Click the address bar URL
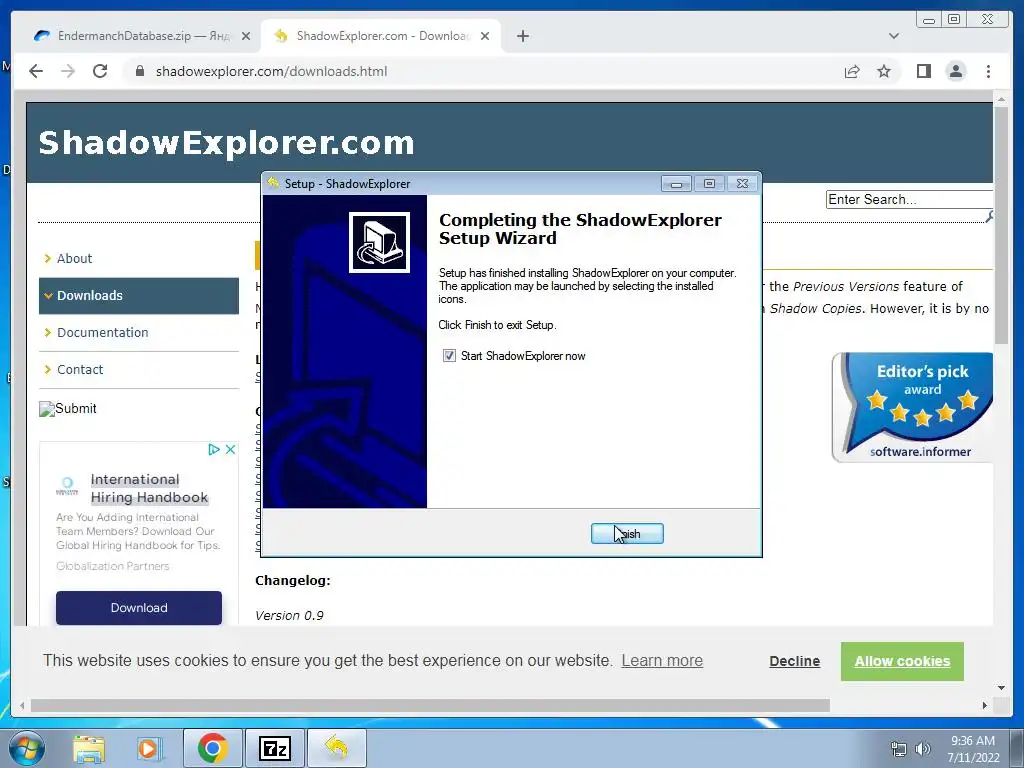 [x=271, y=71]
